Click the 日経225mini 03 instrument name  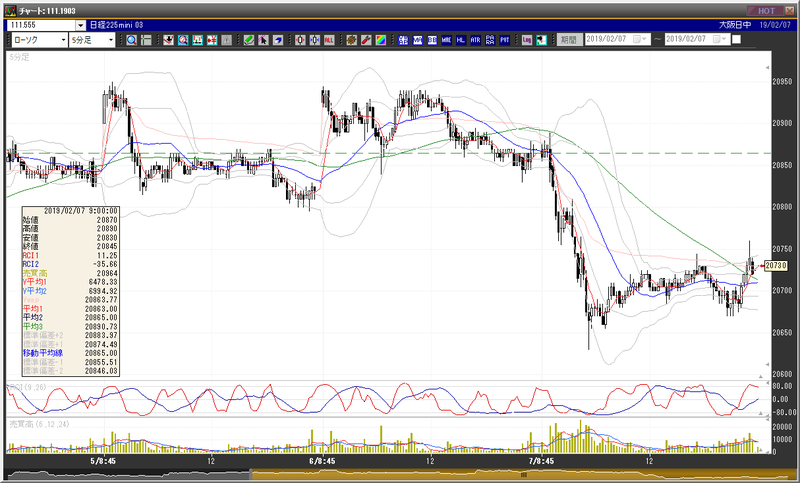click(117, 25)
